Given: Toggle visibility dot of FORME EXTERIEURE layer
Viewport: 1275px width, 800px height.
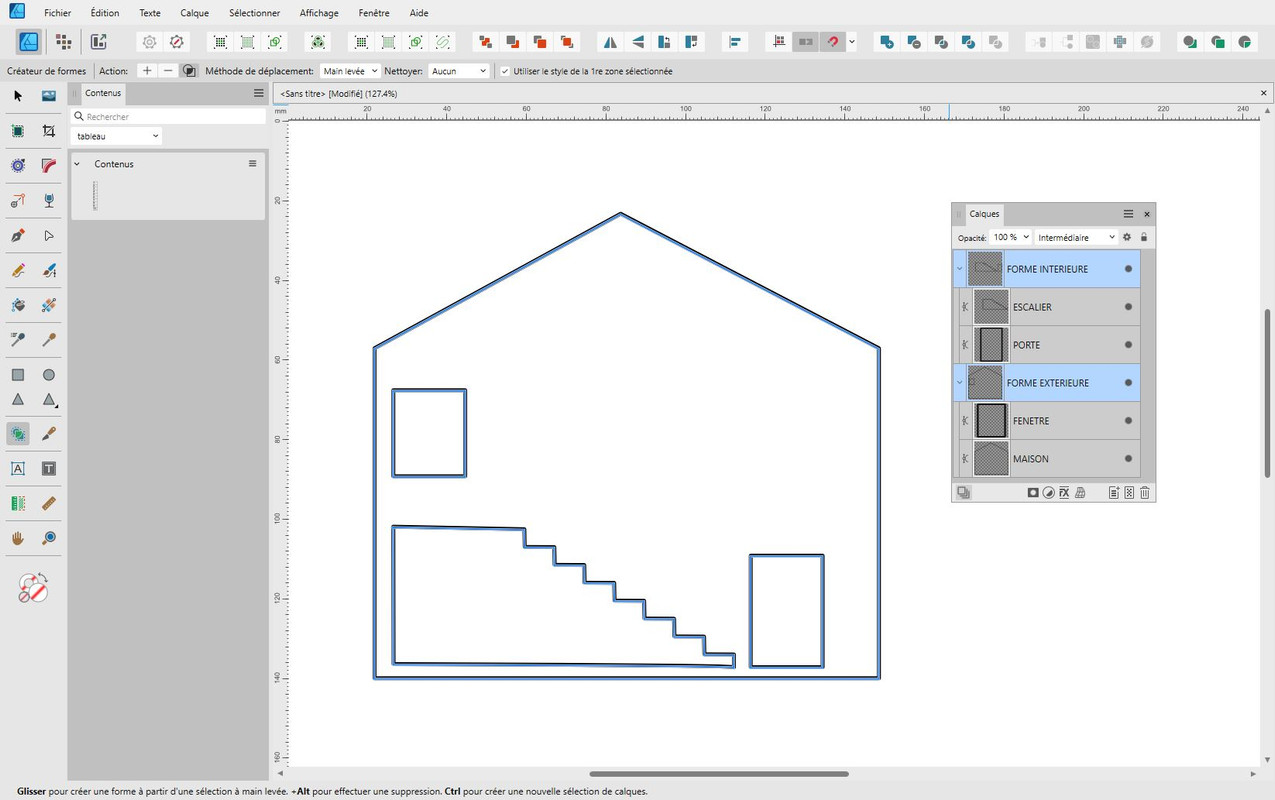Looking at the screenshot, I should pyautogui.click(x=1128, y=383).
